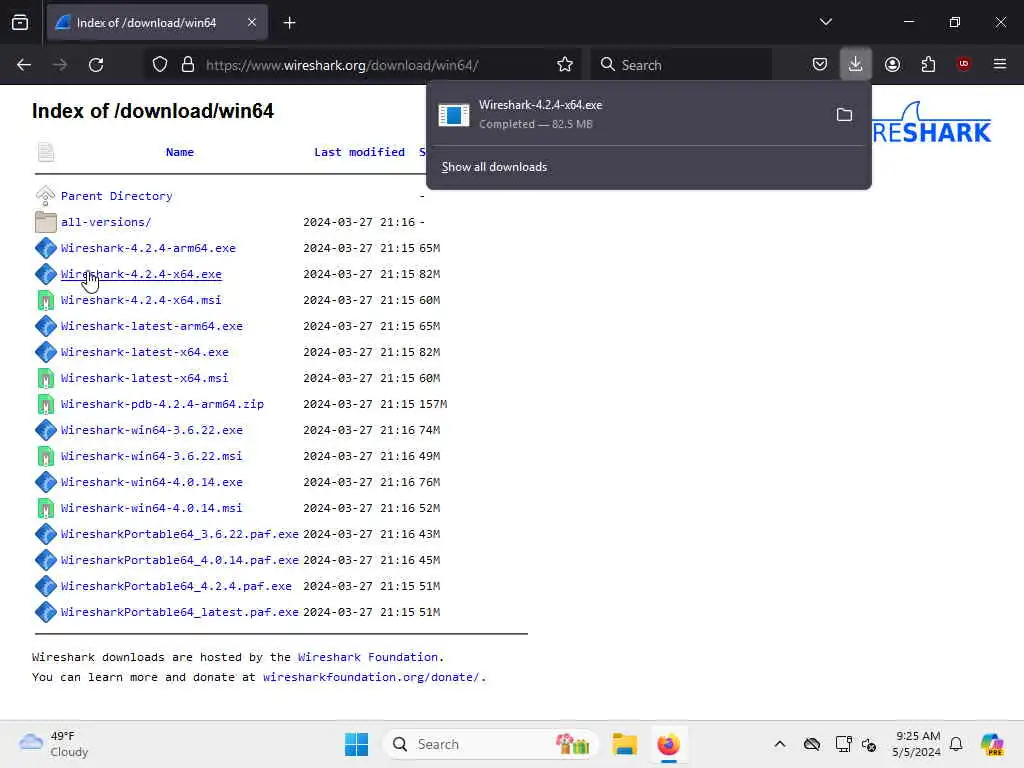Click the all-versions folder icon
Viewport: 1024px width, 768px height.
(46, 222)
